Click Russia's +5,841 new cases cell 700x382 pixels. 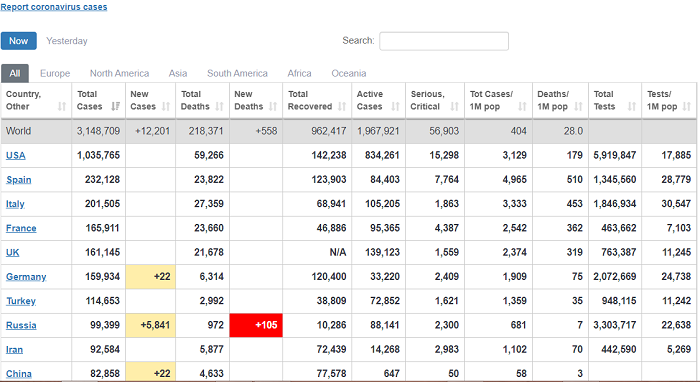pos(150,325)
